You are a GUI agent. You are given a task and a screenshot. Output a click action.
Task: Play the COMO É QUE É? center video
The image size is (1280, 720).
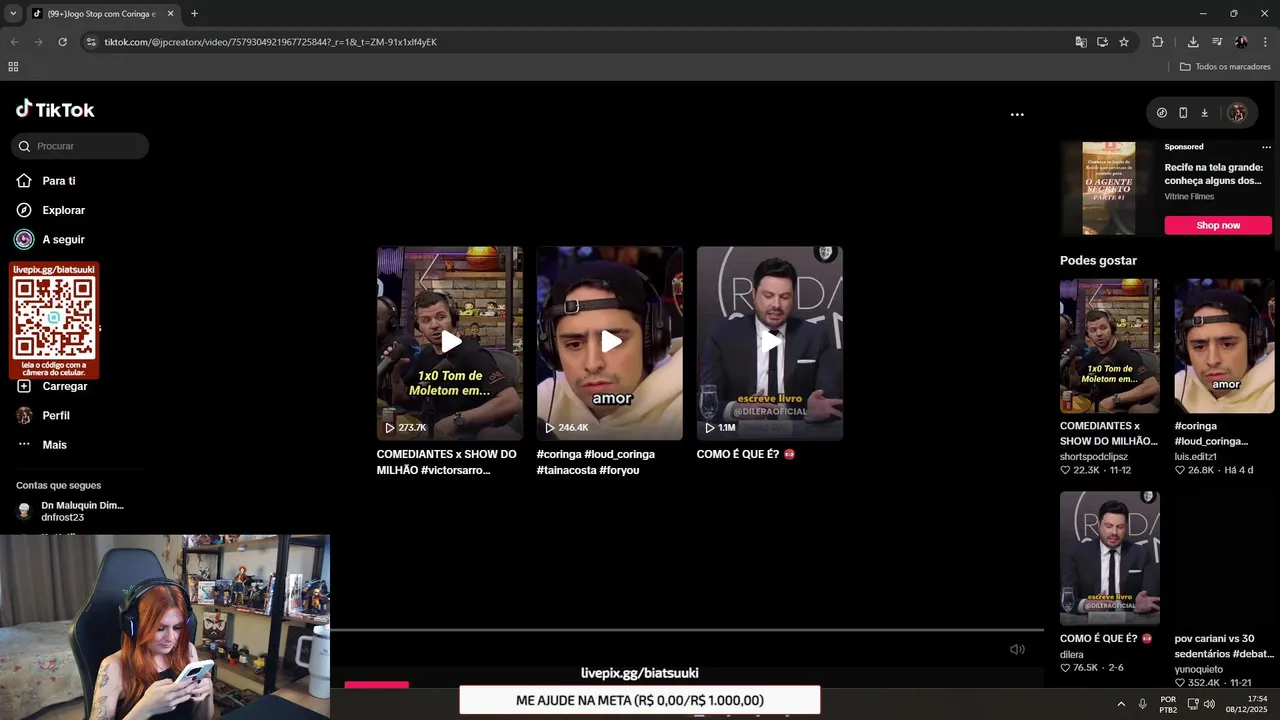pyautogui.click(x=770, y=342)
